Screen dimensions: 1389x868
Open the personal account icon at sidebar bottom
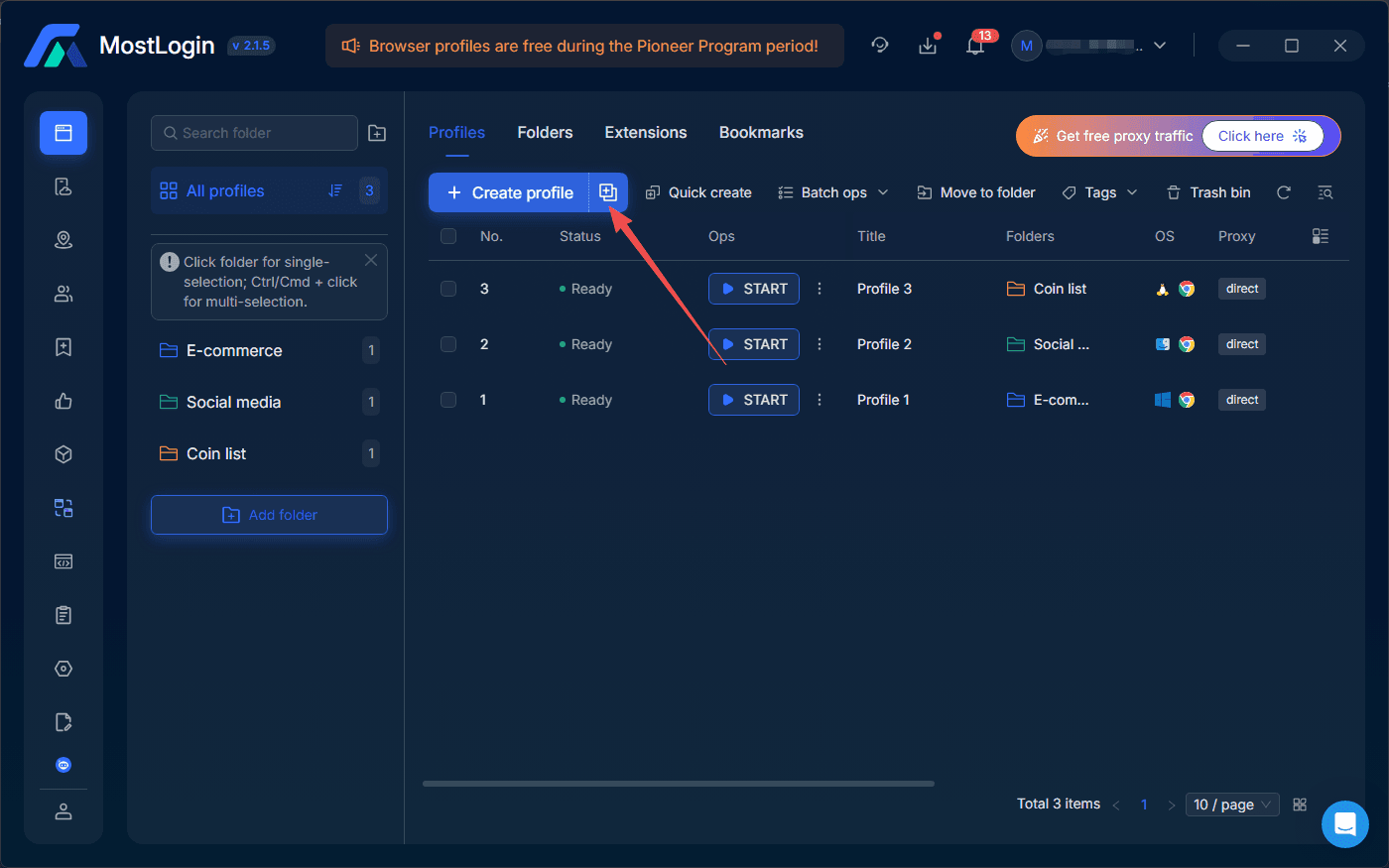[x=63, y=811]
